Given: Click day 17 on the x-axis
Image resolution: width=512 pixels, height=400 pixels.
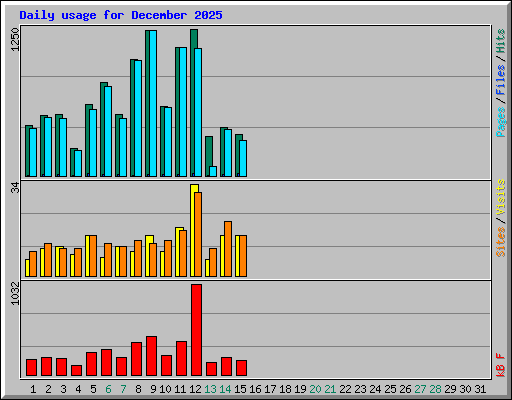Looking at the screenshot, I should (270, 389).
